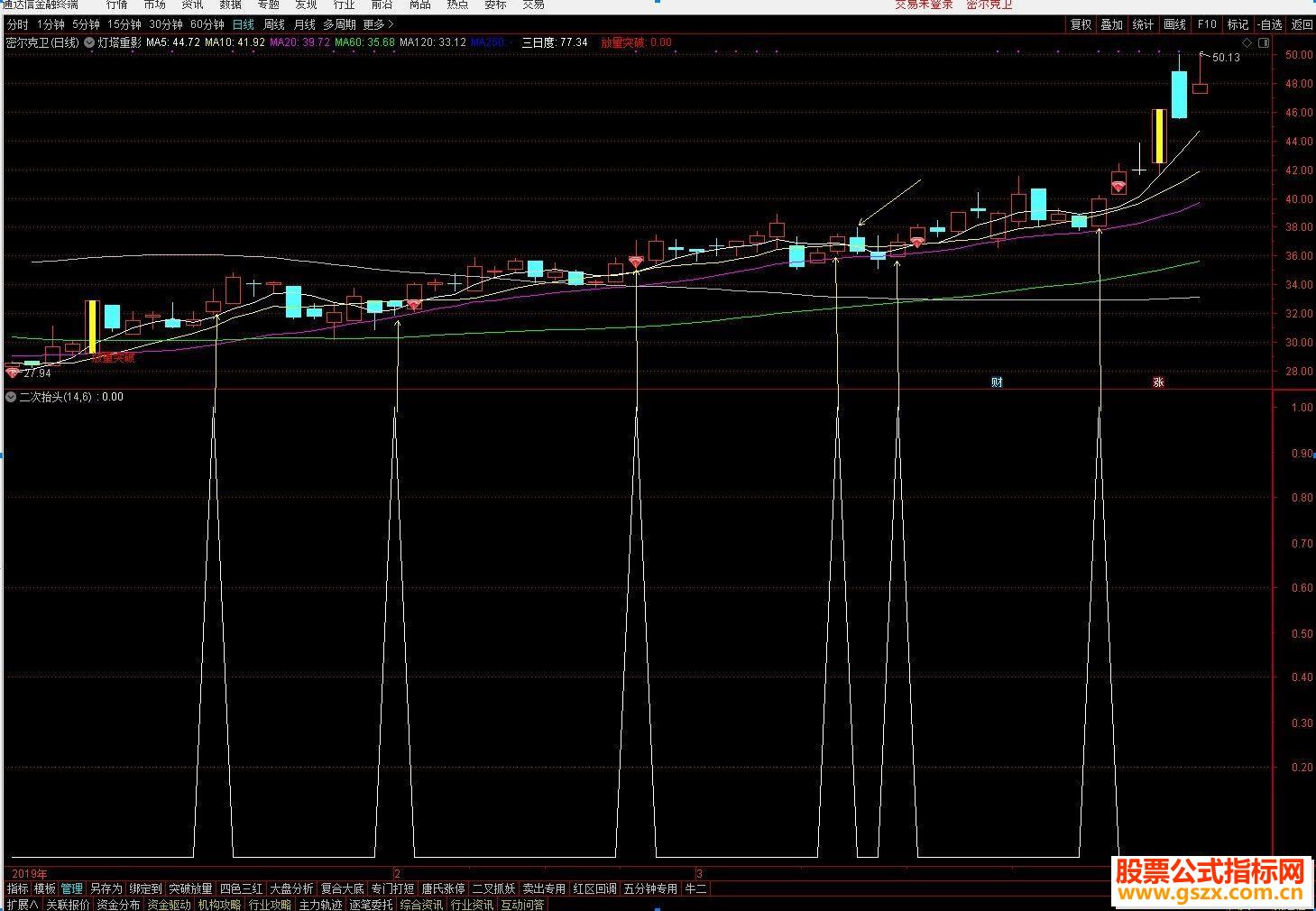Open the 主力轨迹 tab
The height and width of the screenshot is (911, 1316).
pyautogui.click(x=320, y=905)
